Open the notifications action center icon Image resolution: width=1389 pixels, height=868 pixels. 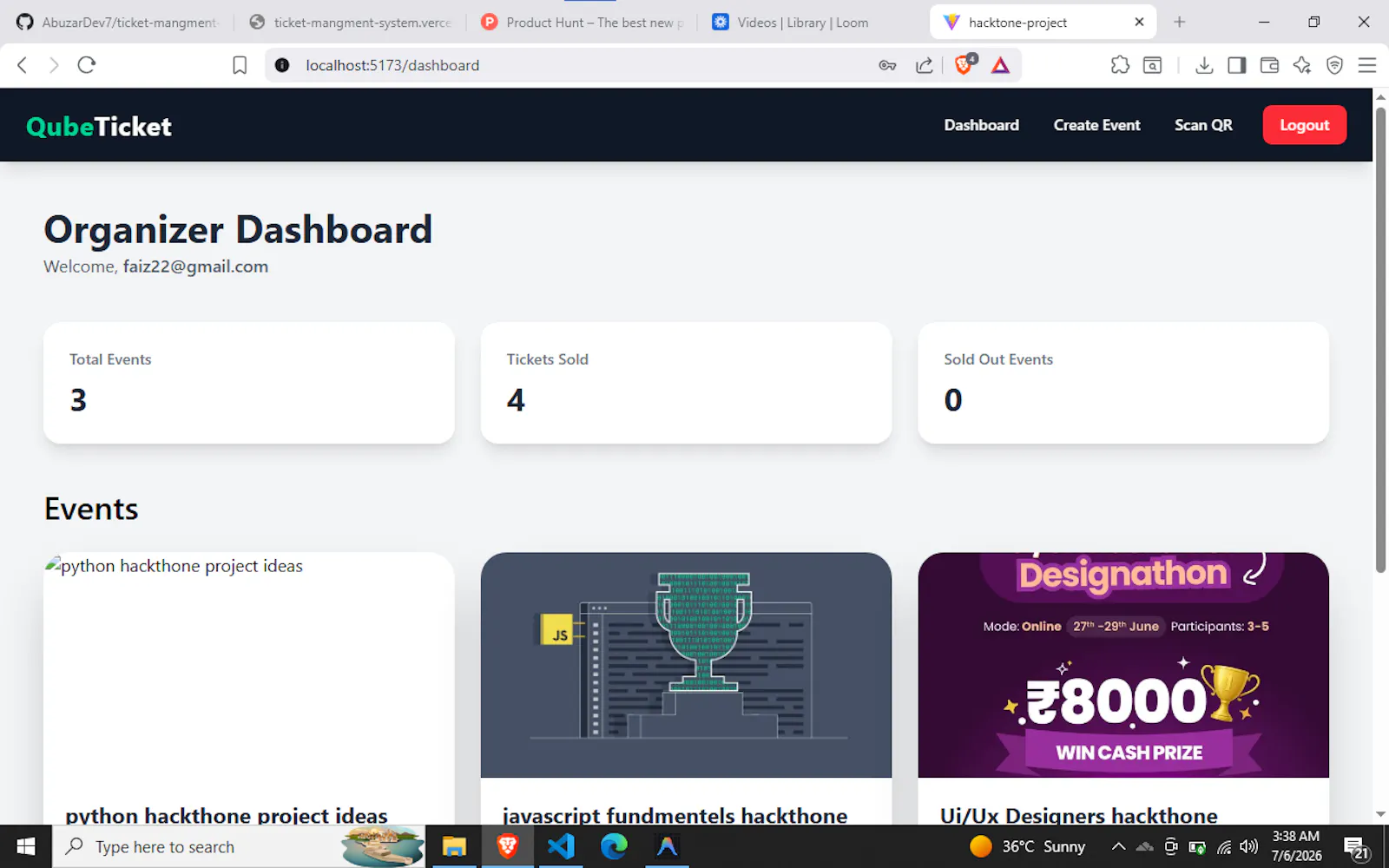click(x=1357, y=848)
